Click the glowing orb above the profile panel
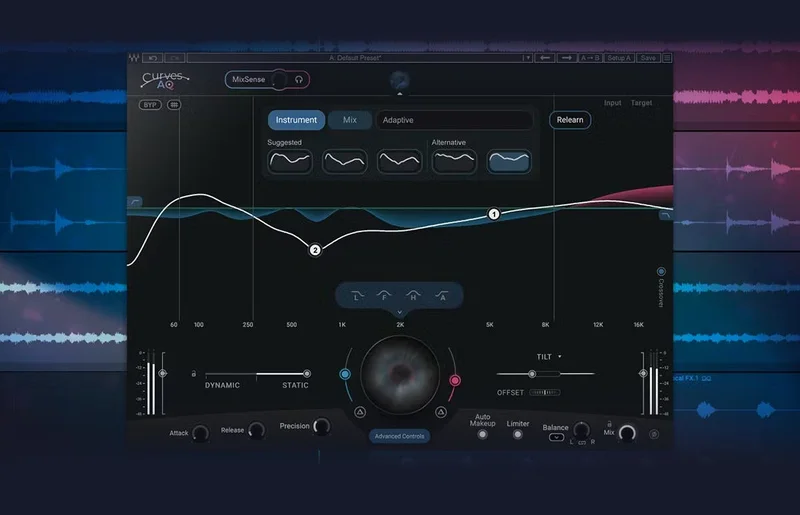The image size is (800, 515). click(x=399, y=80)
